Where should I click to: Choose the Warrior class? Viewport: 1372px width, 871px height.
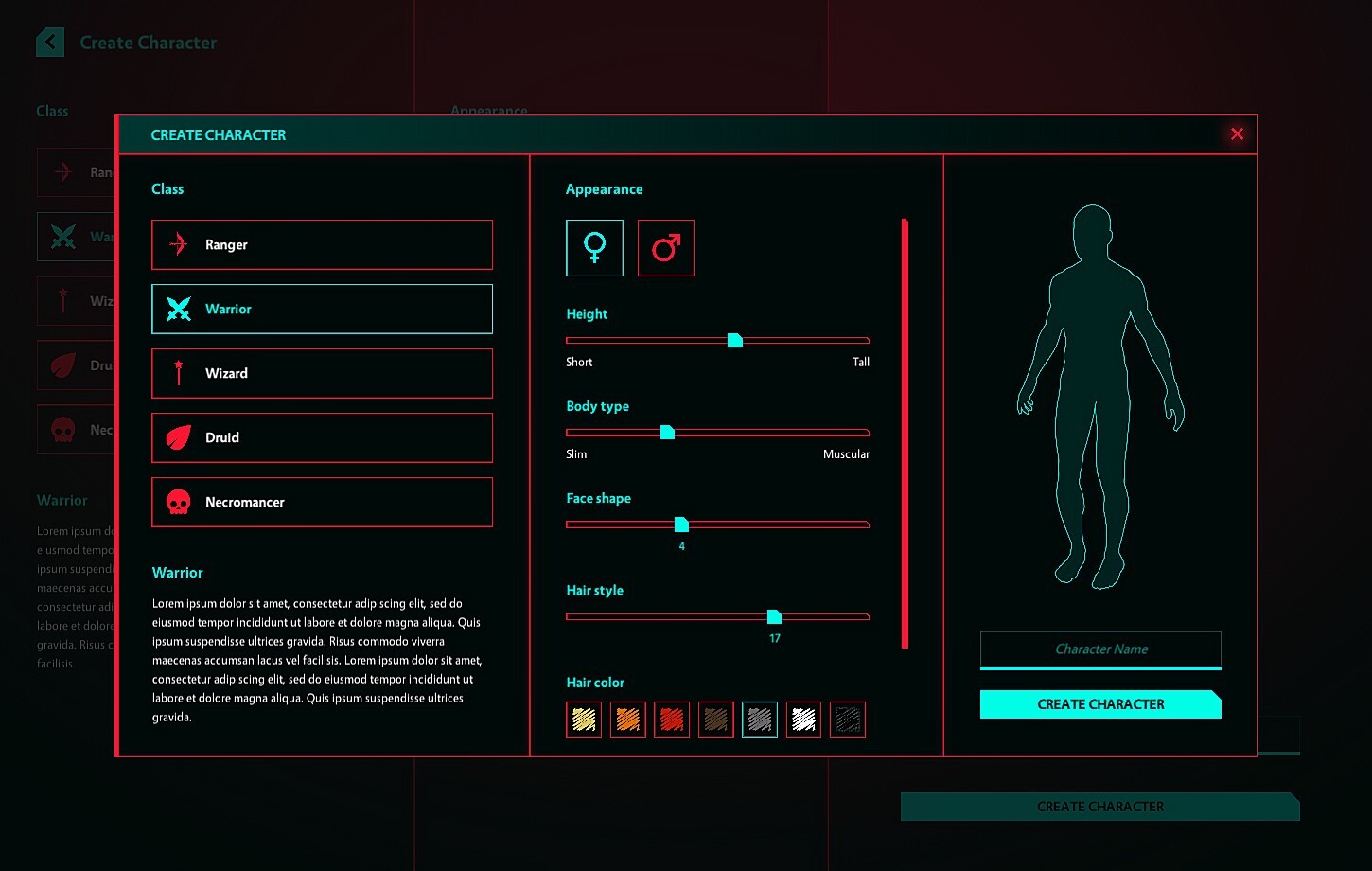coord(322,309)
